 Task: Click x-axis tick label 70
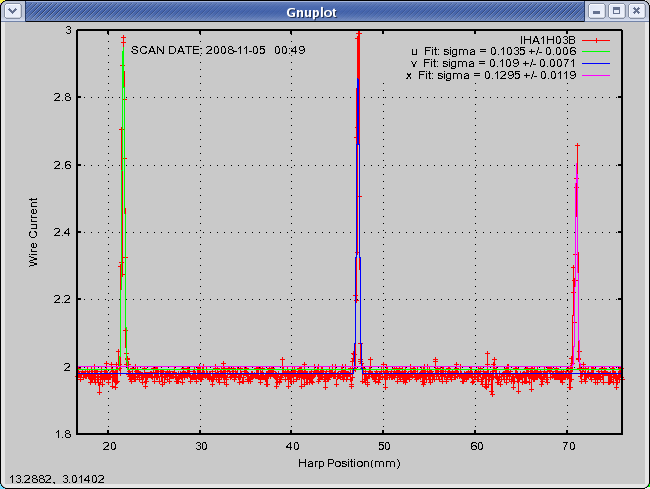[569, 446]
